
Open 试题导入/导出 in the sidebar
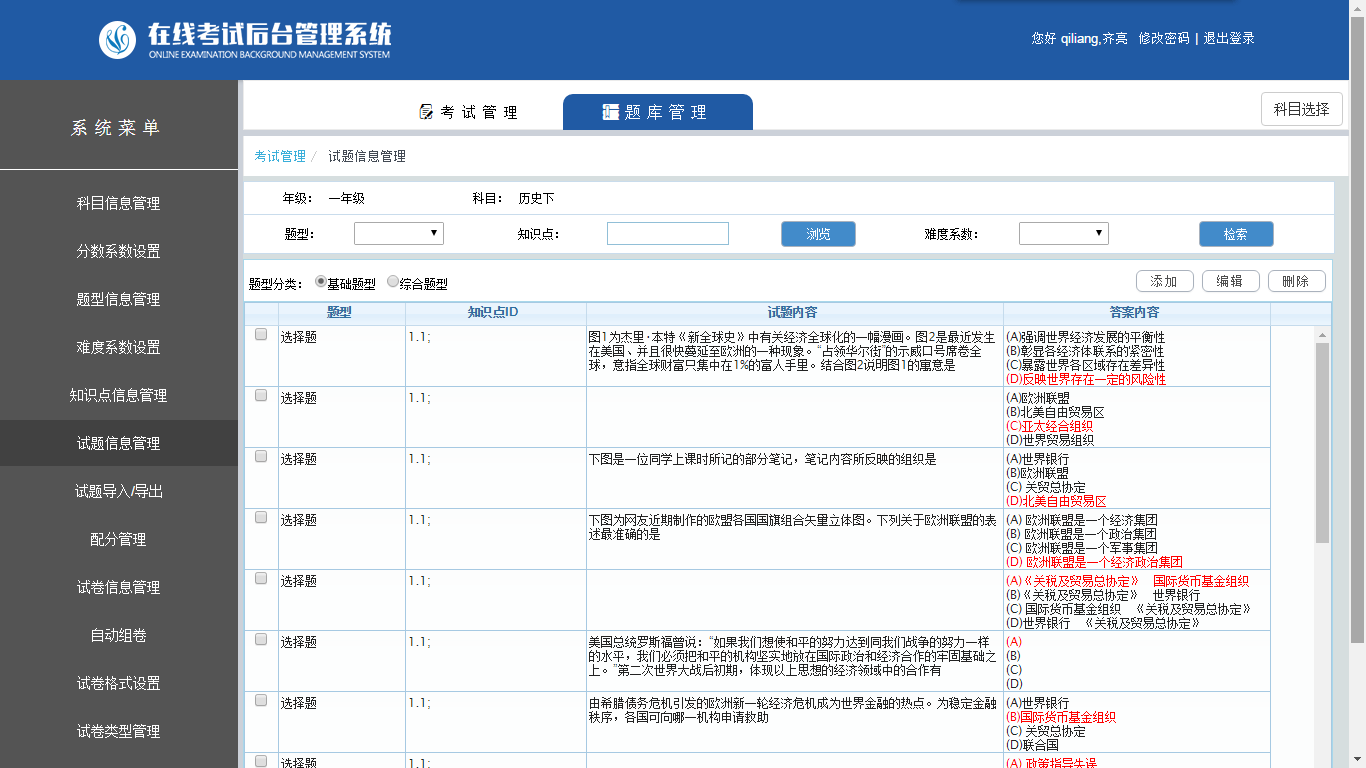[x=119, y=491]
